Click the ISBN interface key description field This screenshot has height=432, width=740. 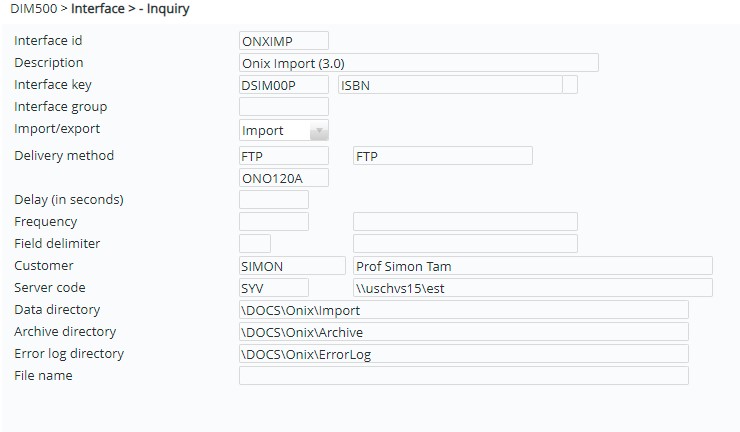450,85
